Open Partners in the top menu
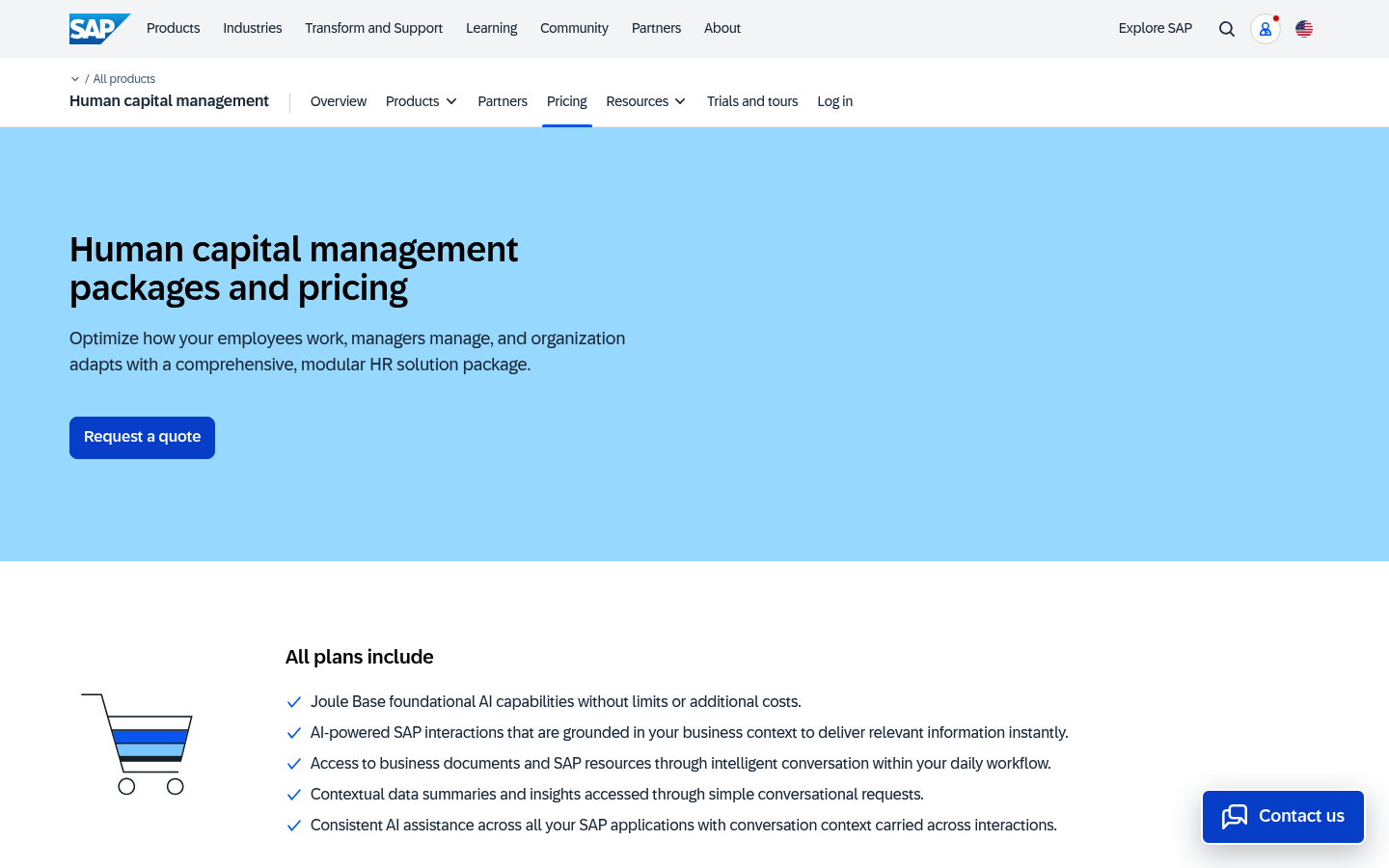1389x868 pixels. pyautogui.click(x=656, y=28)
